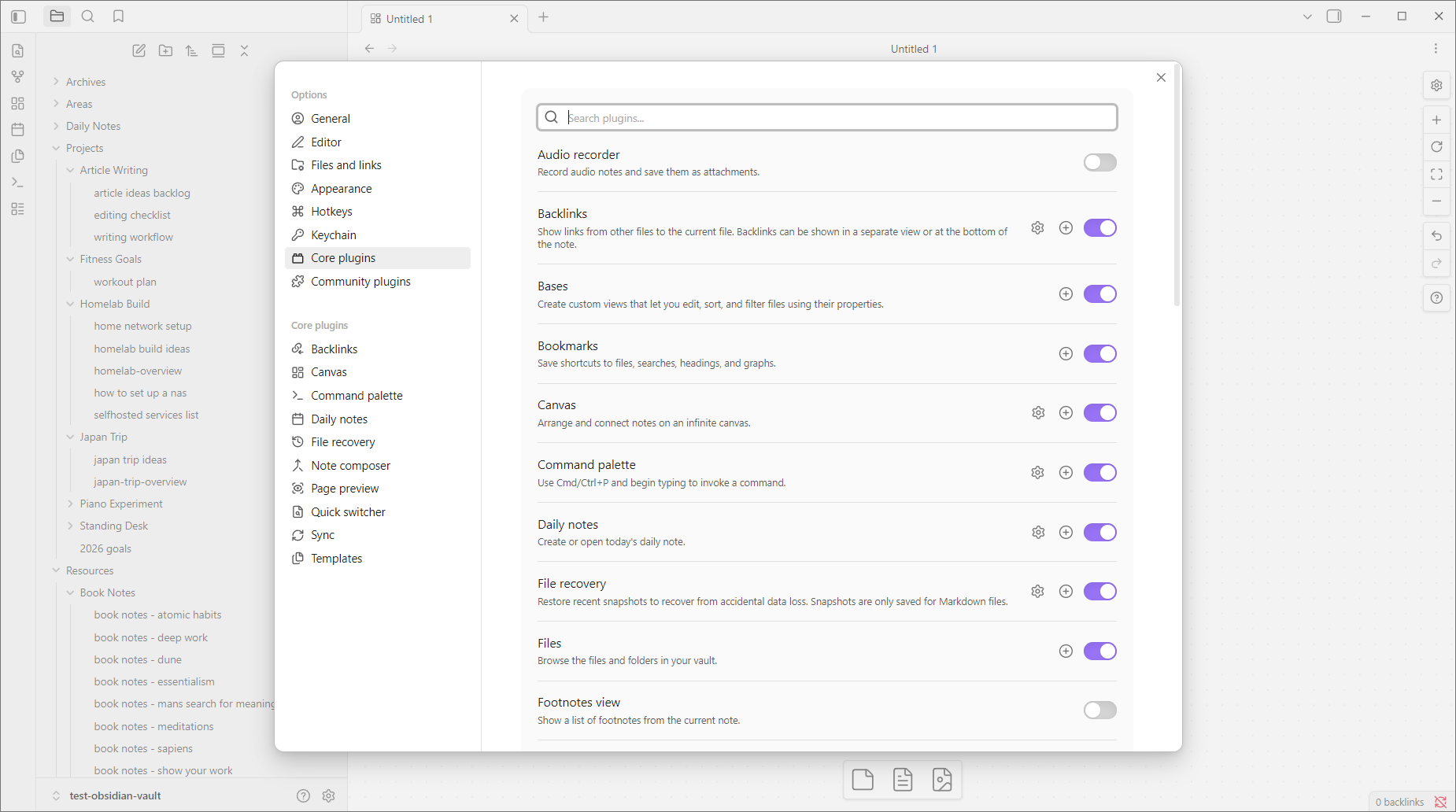Open canvas settings gear on right toolbar

pyautogui.click(x=1436, y=86)
